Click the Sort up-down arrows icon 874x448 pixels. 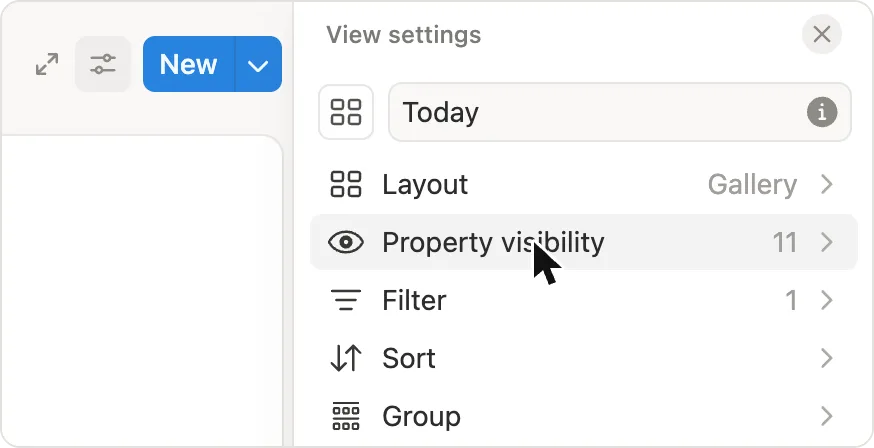[x=346, y=358]
